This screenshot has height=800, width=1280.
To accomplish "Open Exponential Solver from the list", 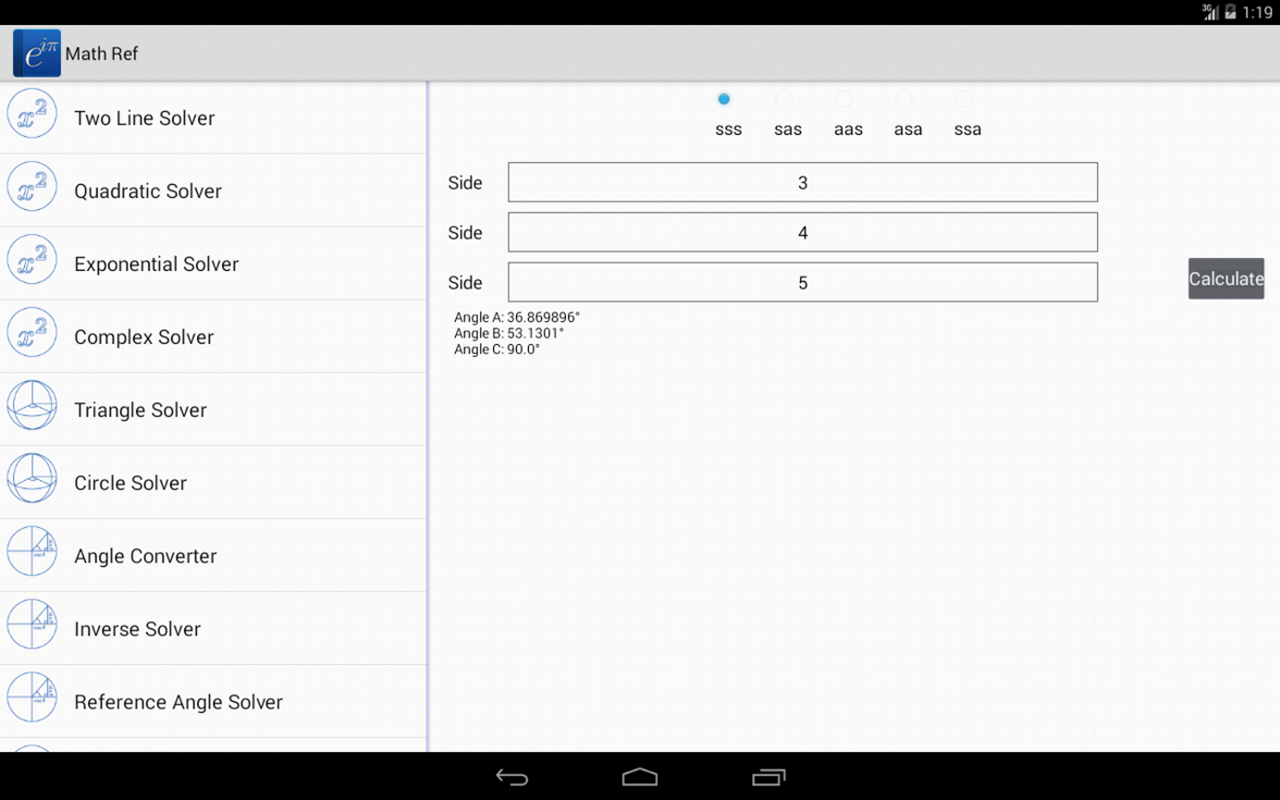I will 213,263.
